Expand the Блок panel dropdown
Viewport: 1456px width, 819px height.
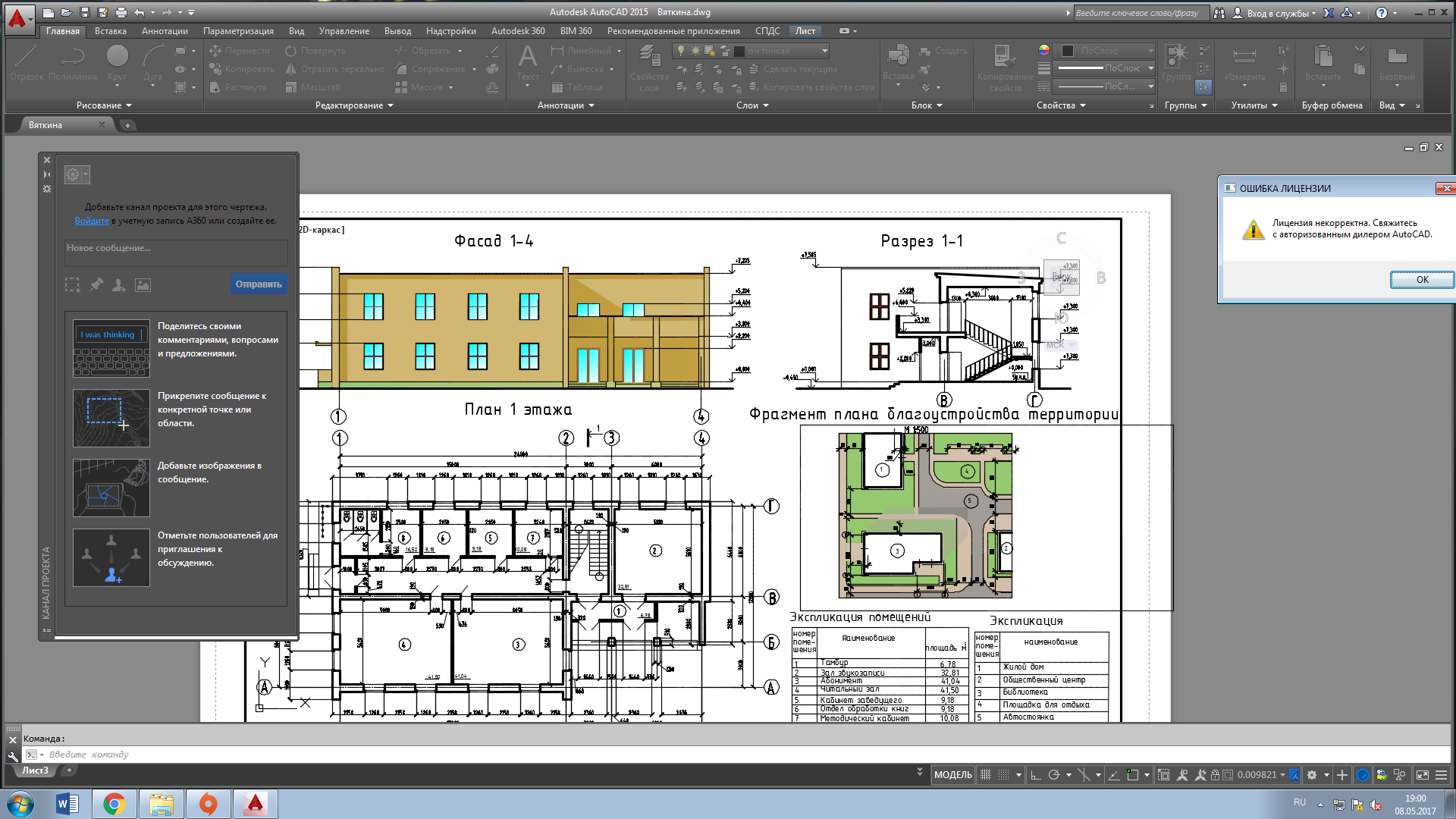(x=927, y=105)
